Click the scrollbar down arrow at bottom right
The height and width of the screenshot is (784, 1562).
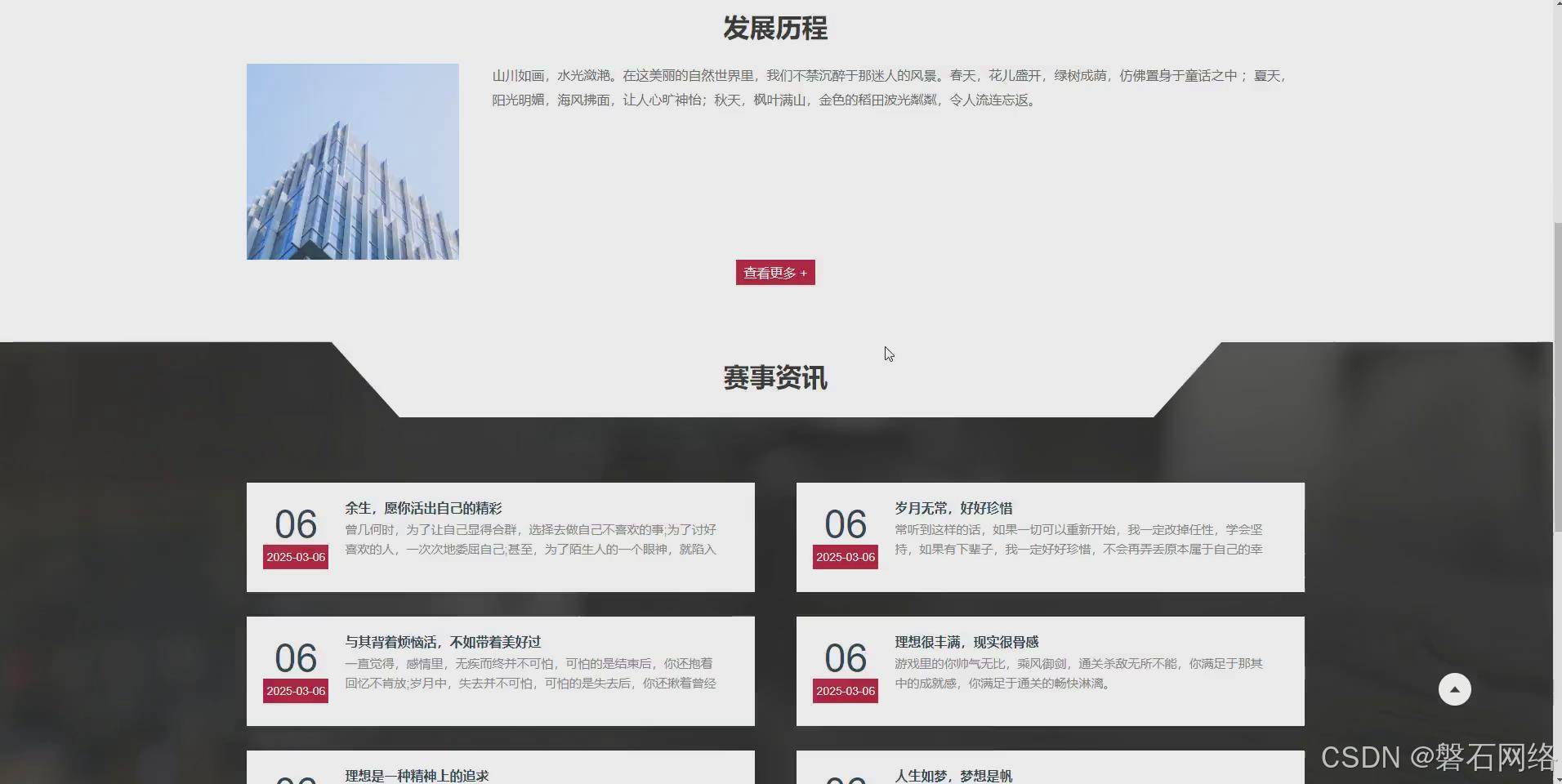(1556, 777)
